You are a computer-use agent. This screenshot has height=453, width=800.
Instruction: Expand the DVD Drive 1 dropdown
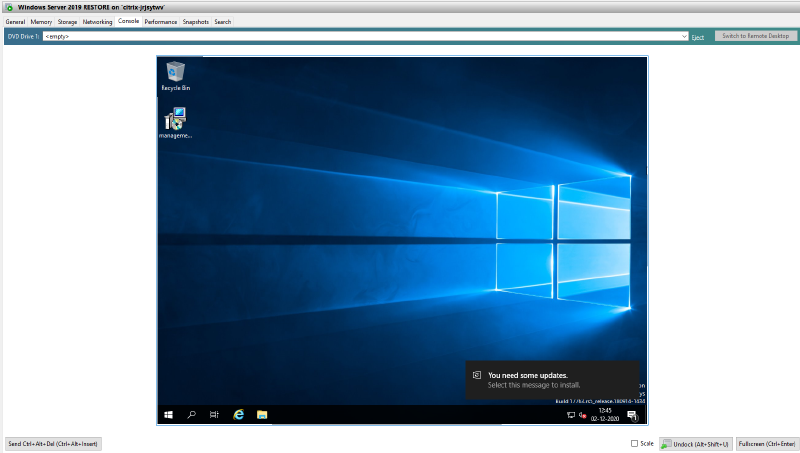point(684,36)
